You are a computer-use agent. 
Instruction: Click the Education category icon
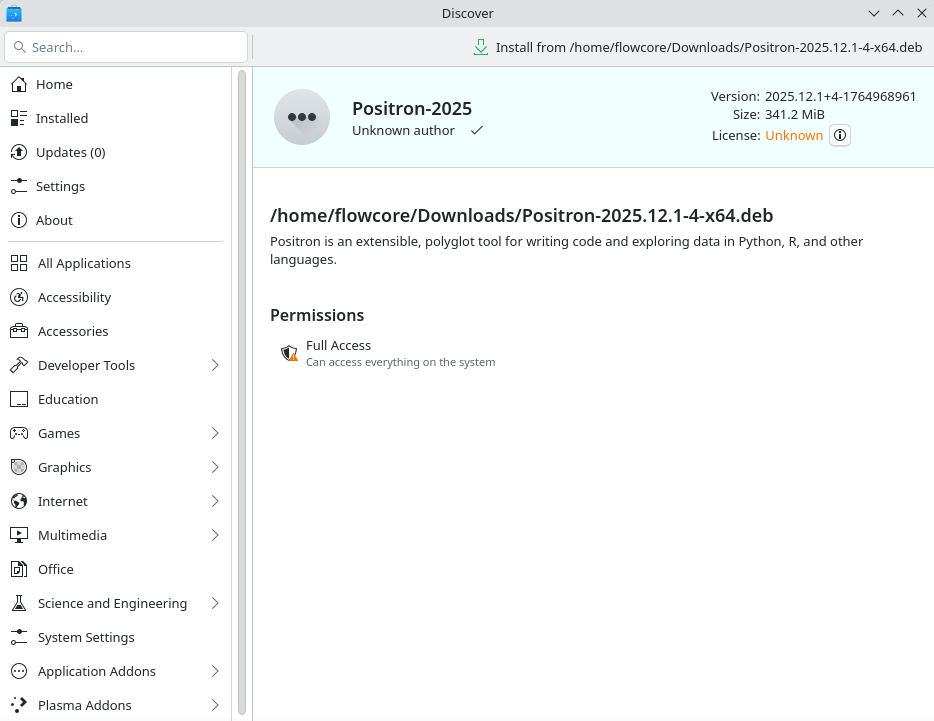point(19,399)
